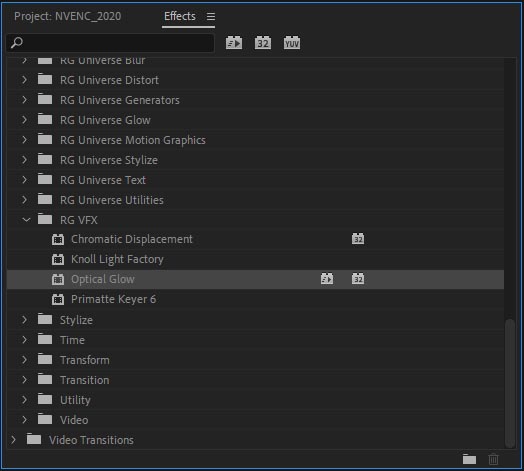The height and width of the screenshot is (471, 524).
Task: Click the Video Transitions folder icon
Action: point(34,439)
